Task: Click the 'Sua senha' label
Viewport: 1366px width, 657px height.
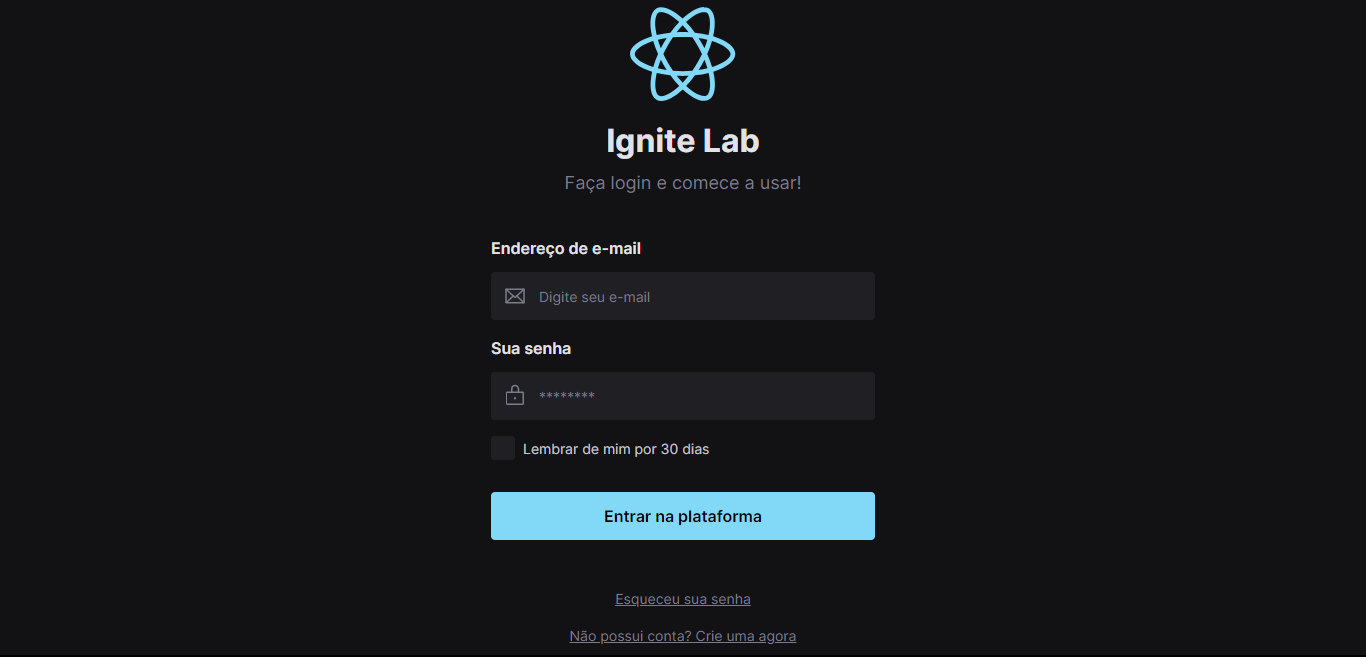Action: (531, 348)
